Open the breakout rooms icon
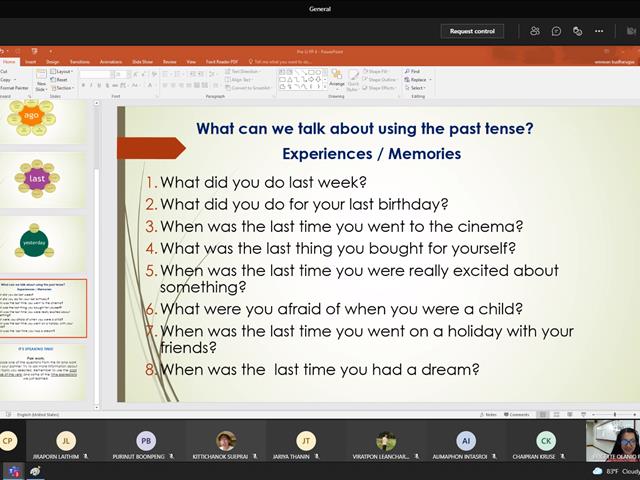Viewport: 640px width, 480px height. (577, 31)
